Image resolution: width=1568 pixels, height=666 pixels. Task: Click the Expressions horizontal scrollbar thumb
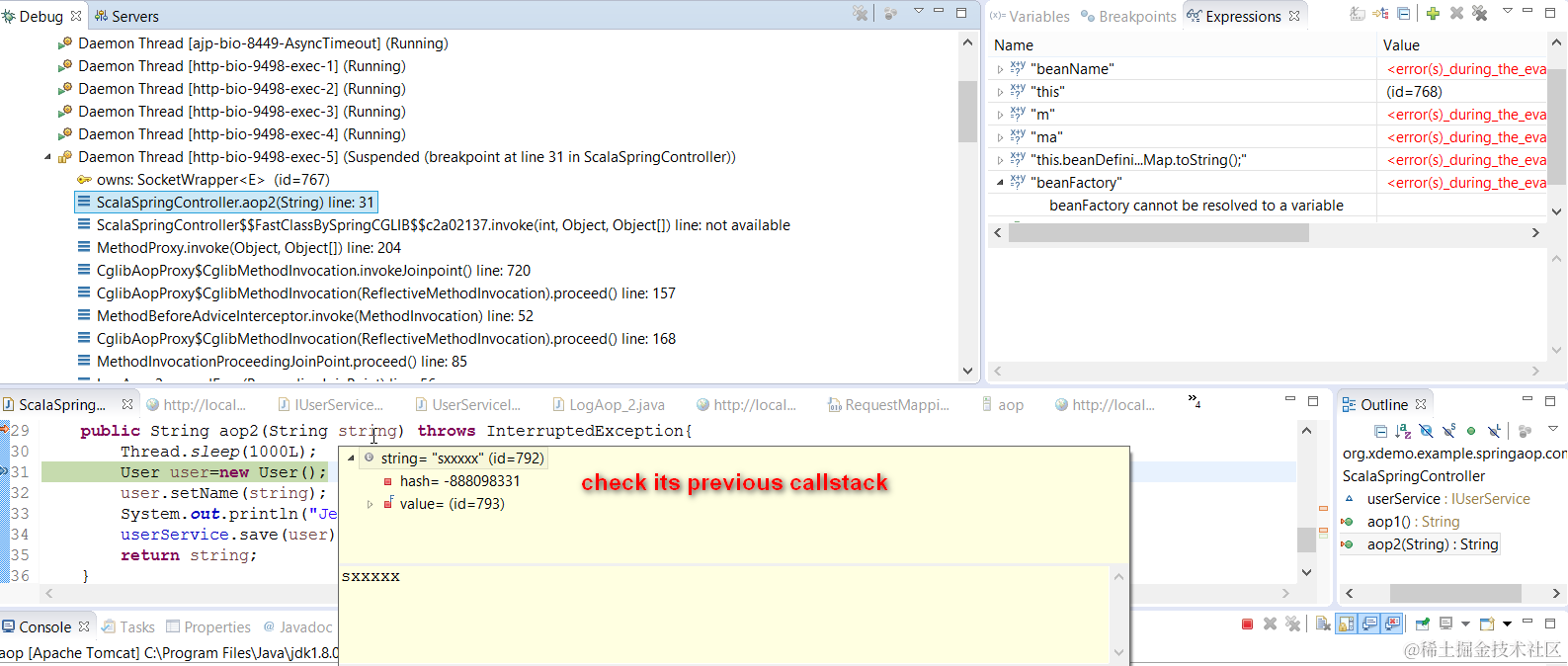[x=1158, y=233]
